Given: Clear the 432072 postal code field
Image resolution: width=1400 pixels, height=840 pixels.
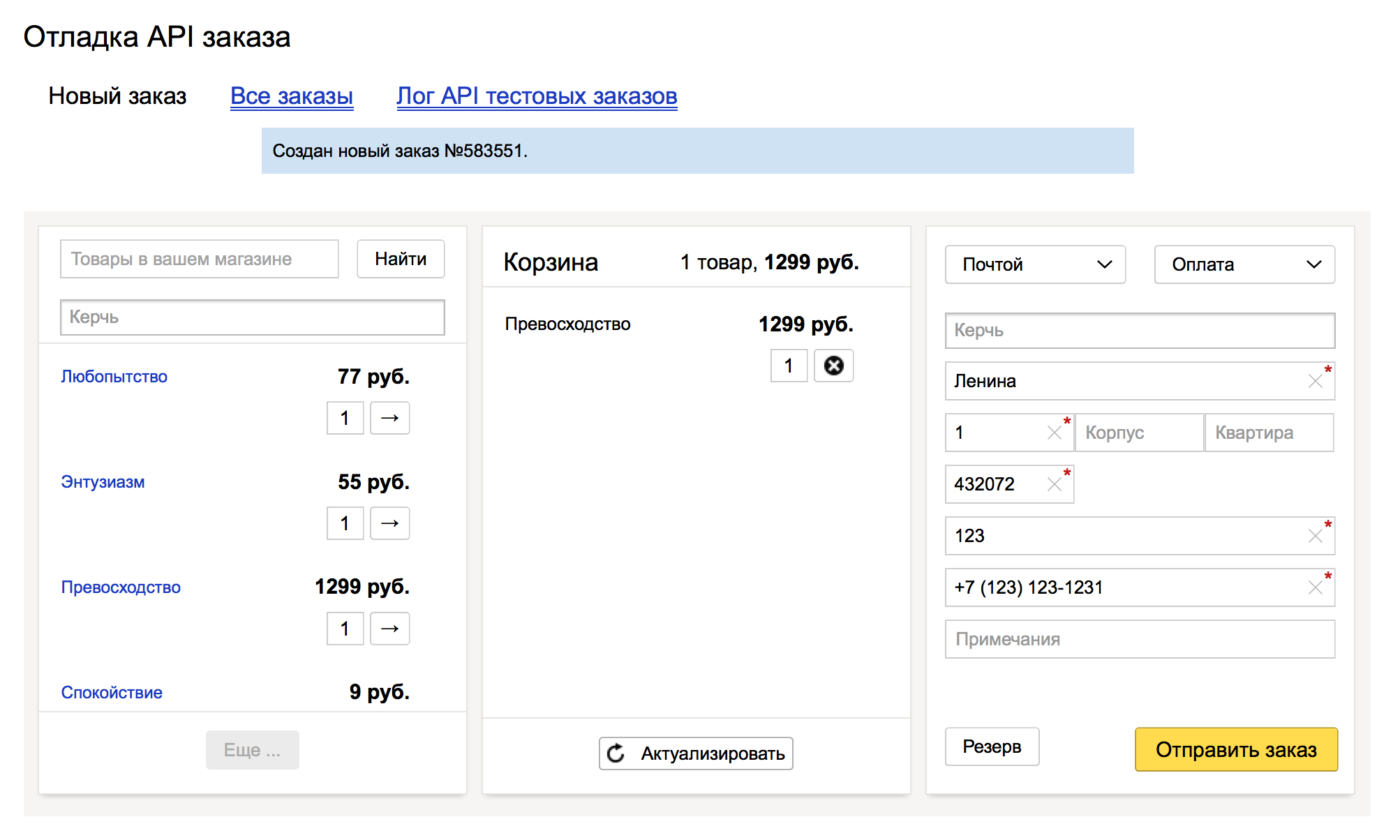Looking at the screenshot, I should point(1054,484).
